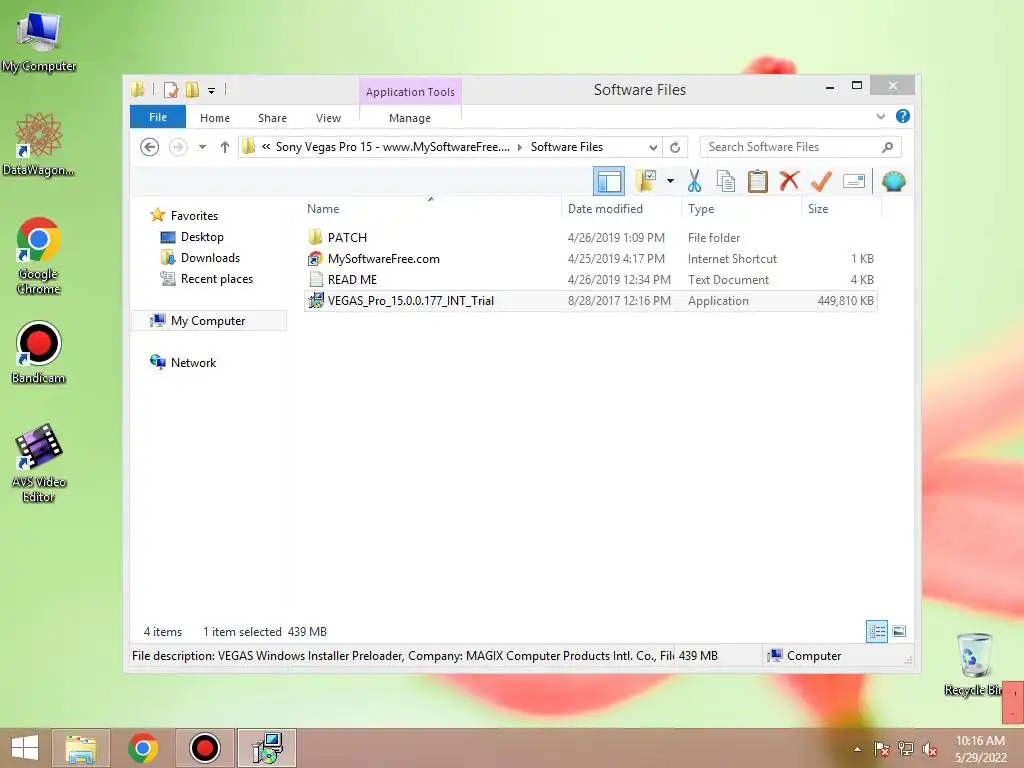
Task: Open File Explorer from taskbar
Action: point(81,748)
